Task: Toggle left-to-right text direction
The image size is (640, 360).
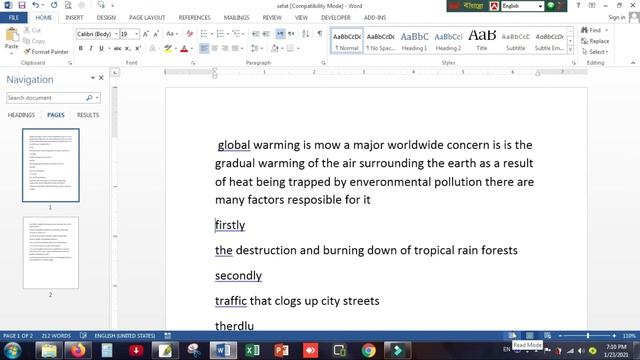Action: click(x=280, y=34)
